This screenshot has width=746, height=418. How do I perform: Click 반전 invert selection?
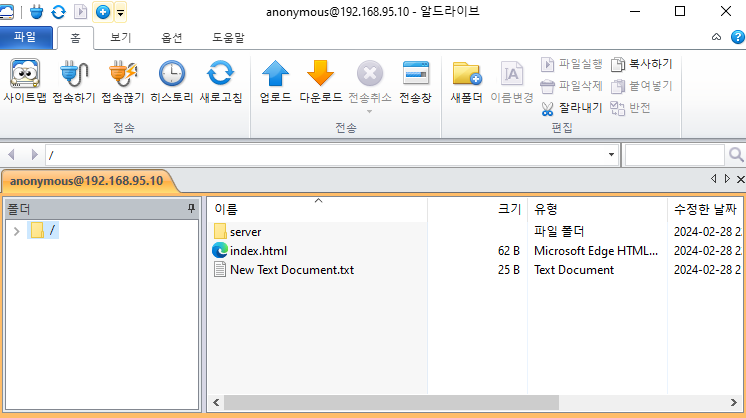[630, 108]
